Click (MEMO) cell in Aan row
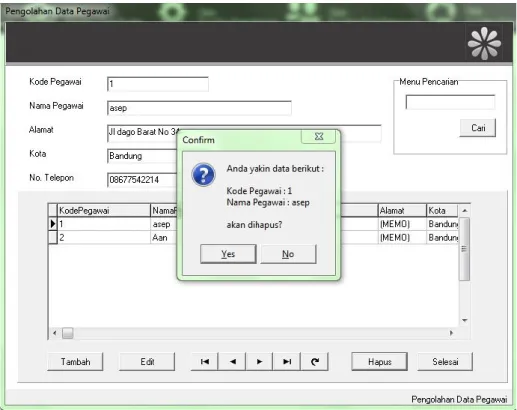This screenshot has width=517, height=410. pos(402,237)
